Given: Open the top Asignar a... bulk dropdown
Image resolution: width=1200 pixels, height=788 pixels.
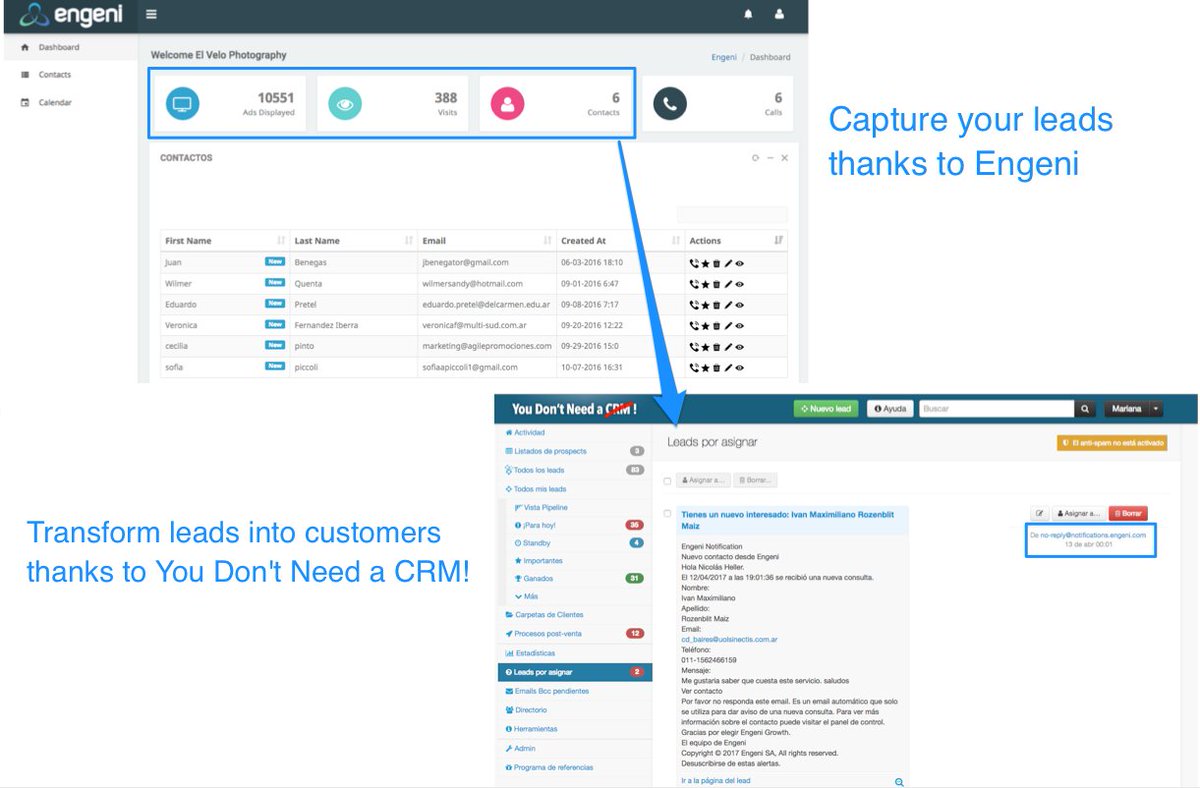Looking at the screenshot, I should (x=703, y=481).
